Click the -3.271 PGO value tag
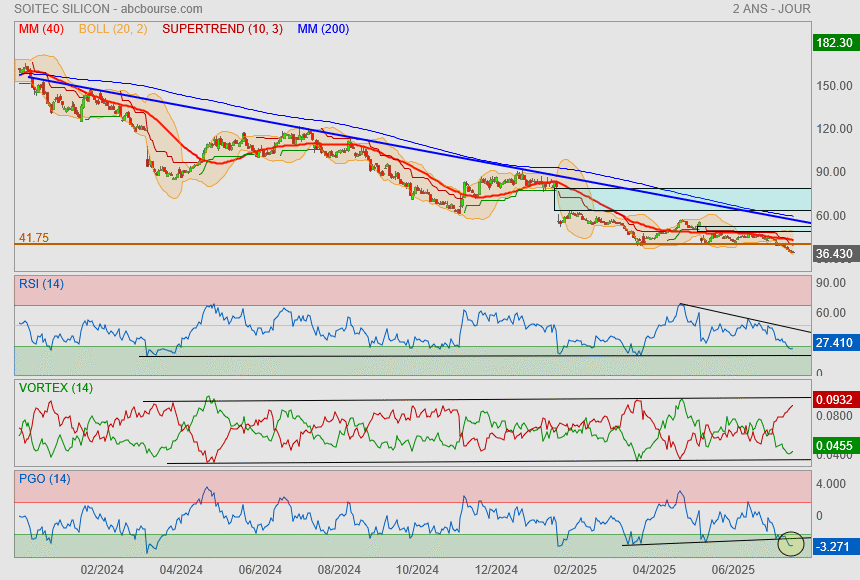Image resolution: width=860 pixels, height=580 pixels. tap(834, 547)
